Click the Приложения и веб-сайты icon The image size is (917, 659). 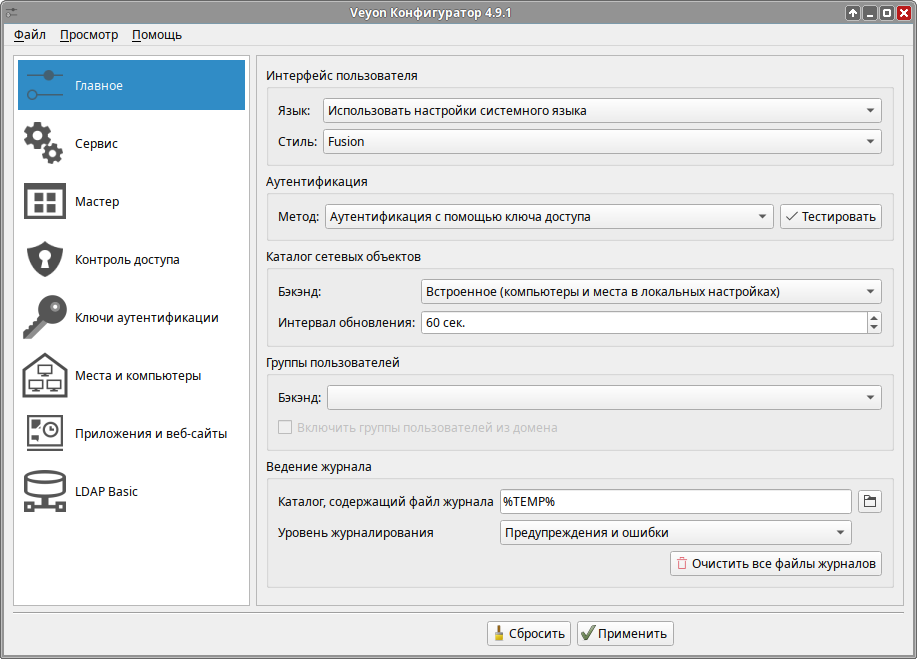click(x=45, y=433)
